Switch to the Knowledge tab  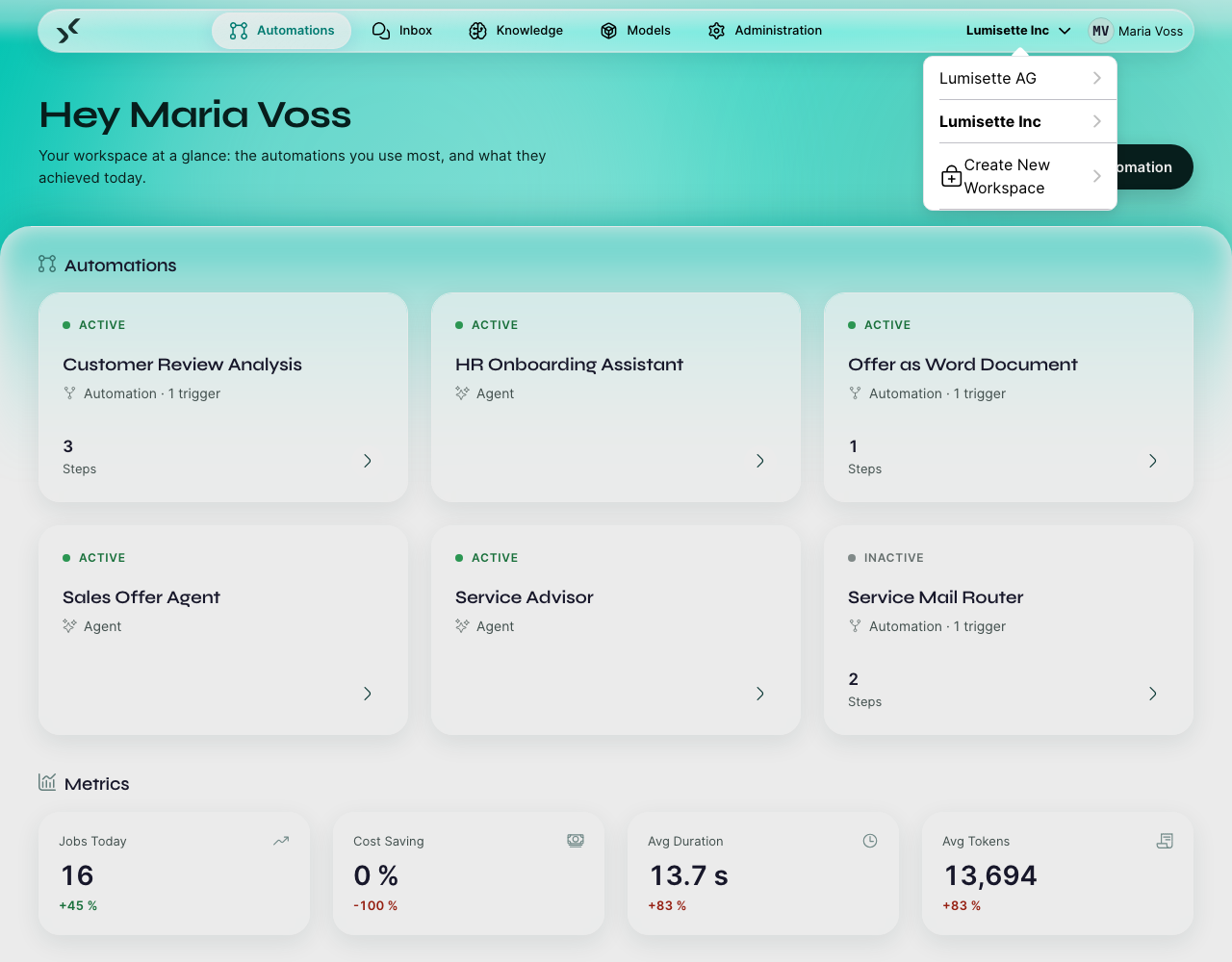516,31
